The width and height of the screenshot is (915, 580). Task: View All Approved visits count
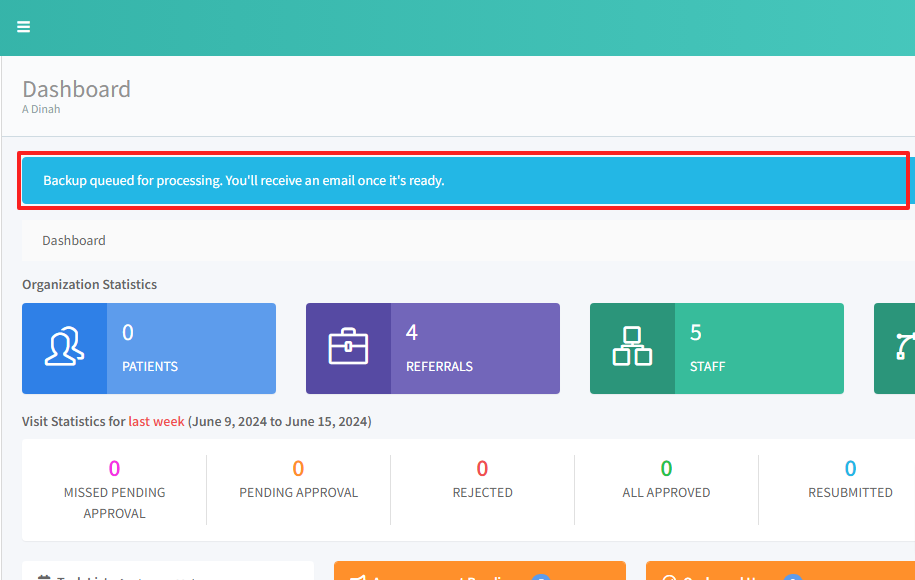point(666,468)
